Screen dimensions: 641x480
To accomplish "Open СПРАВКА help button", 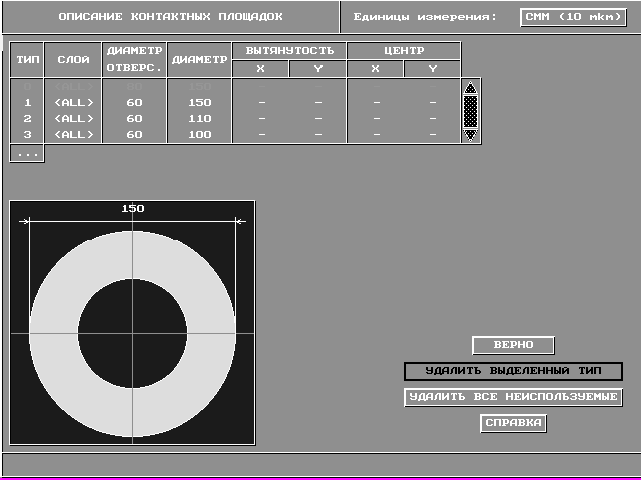I will 513,423.
